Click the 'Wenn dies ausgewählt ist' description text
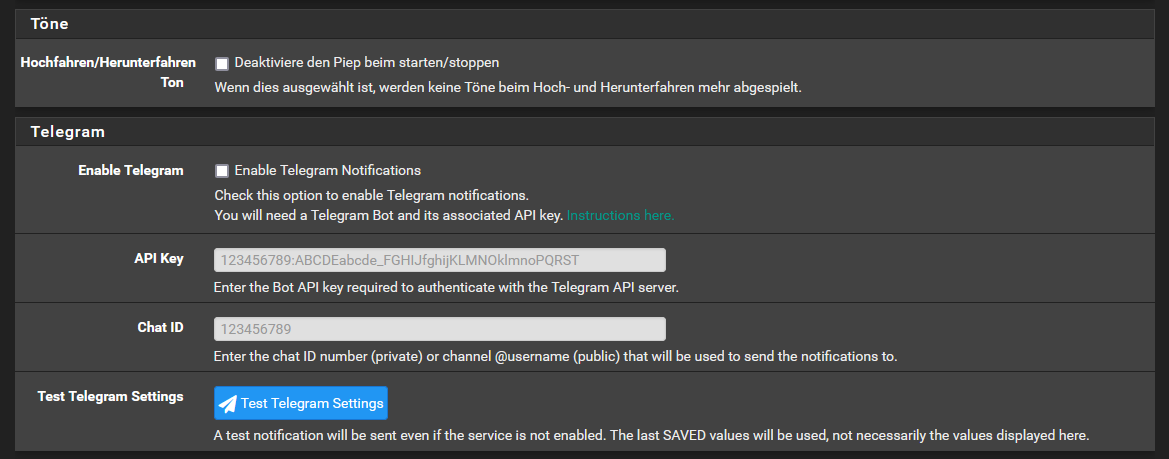 click(x=508, y=87)
